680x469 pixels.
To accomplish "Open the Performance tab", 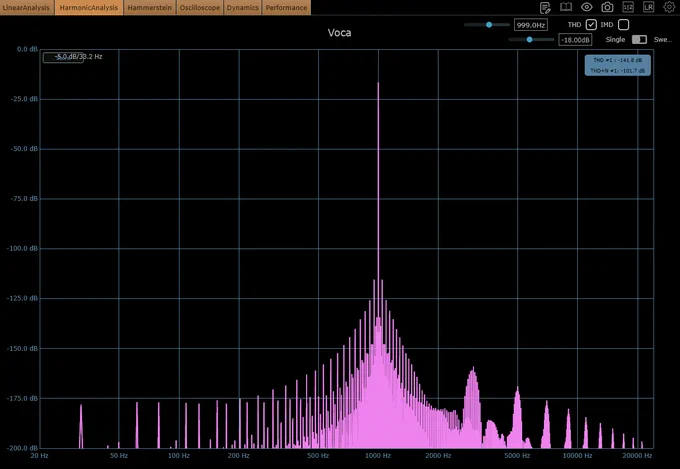I will pos(286,7).
